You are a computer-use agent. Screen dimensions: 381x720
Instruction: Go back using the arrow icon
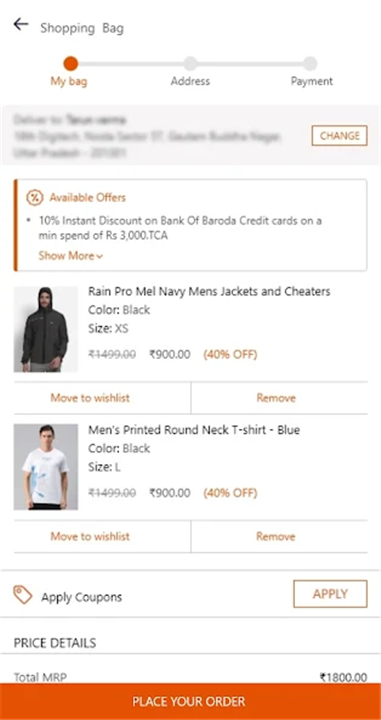coord(21,24)
